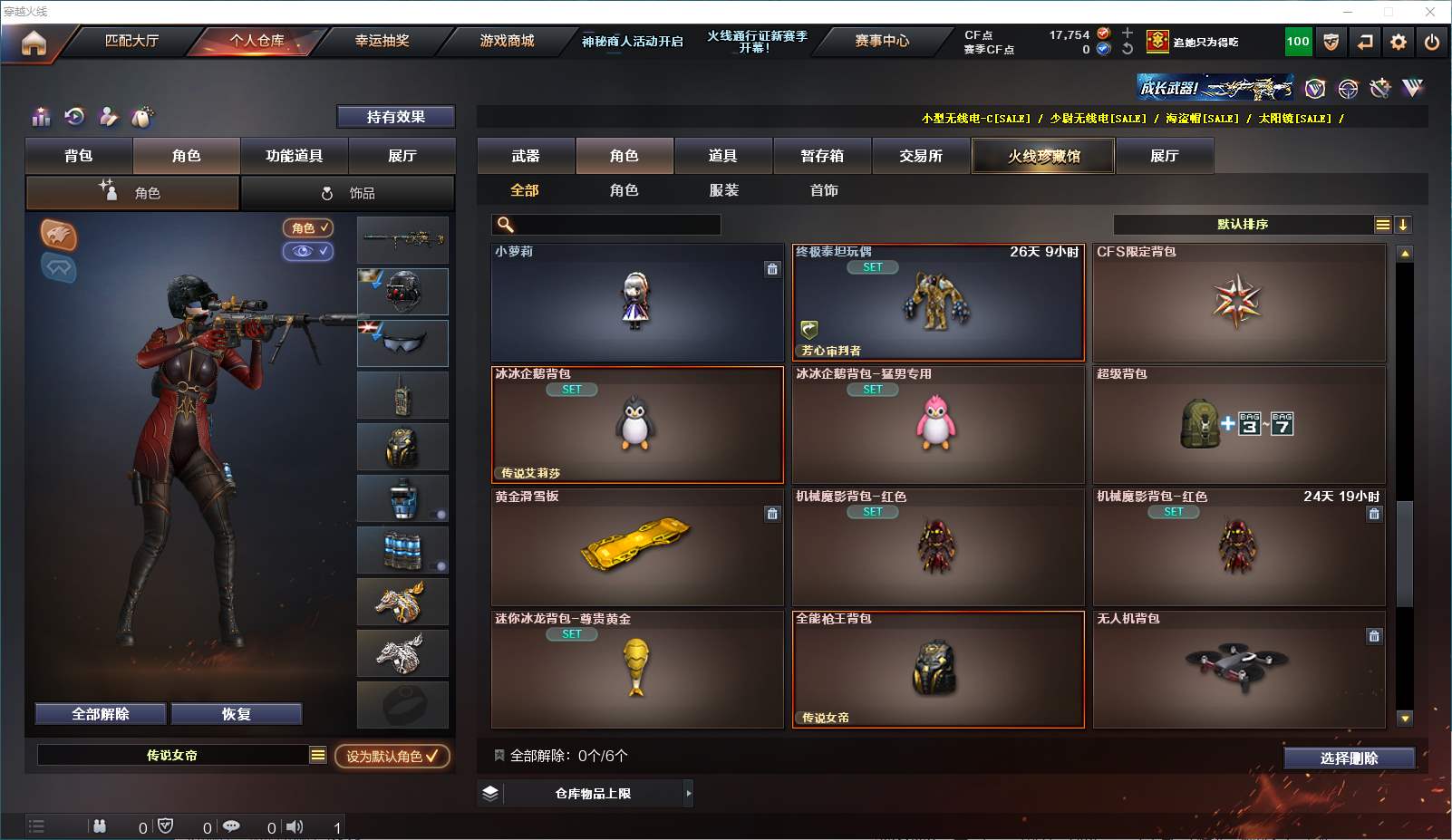The image size is (1452, 840).
Task: Click the 选择删除 button
Action: [1349, 758]
